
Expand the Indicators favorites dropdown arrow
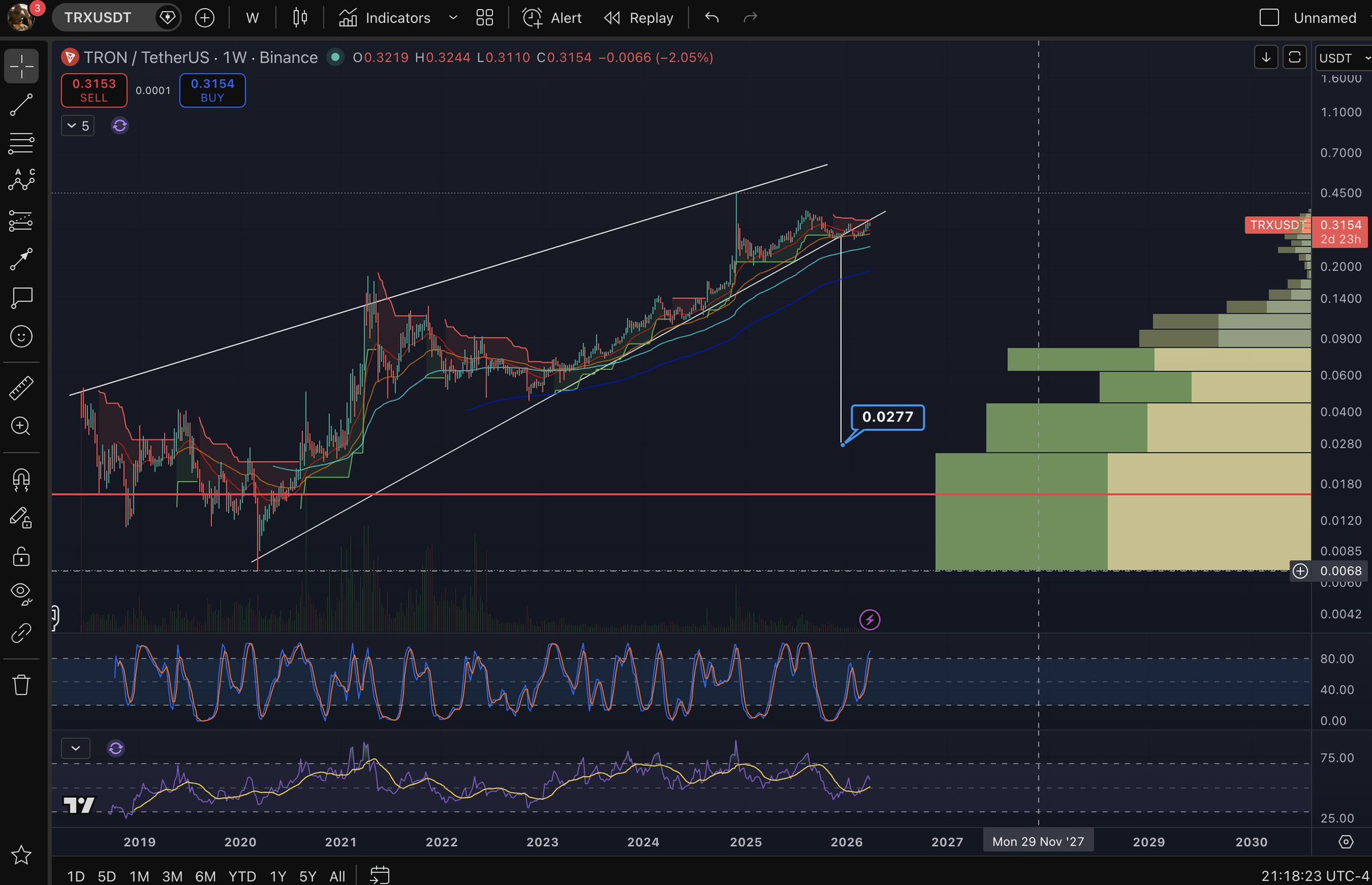[x=453, y=18]
